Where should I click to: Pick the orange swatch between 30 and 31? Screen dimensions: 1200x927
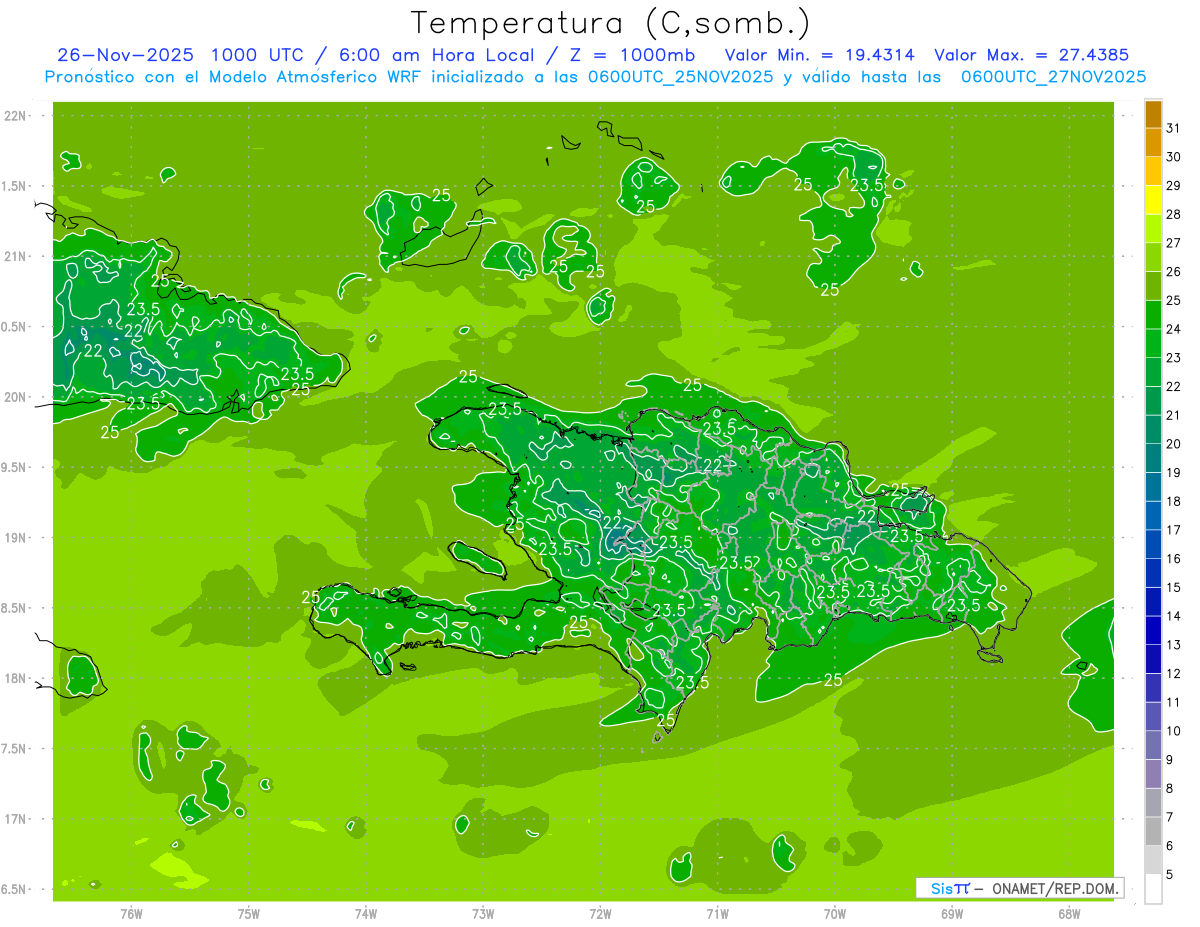(x=1153, y=143)
